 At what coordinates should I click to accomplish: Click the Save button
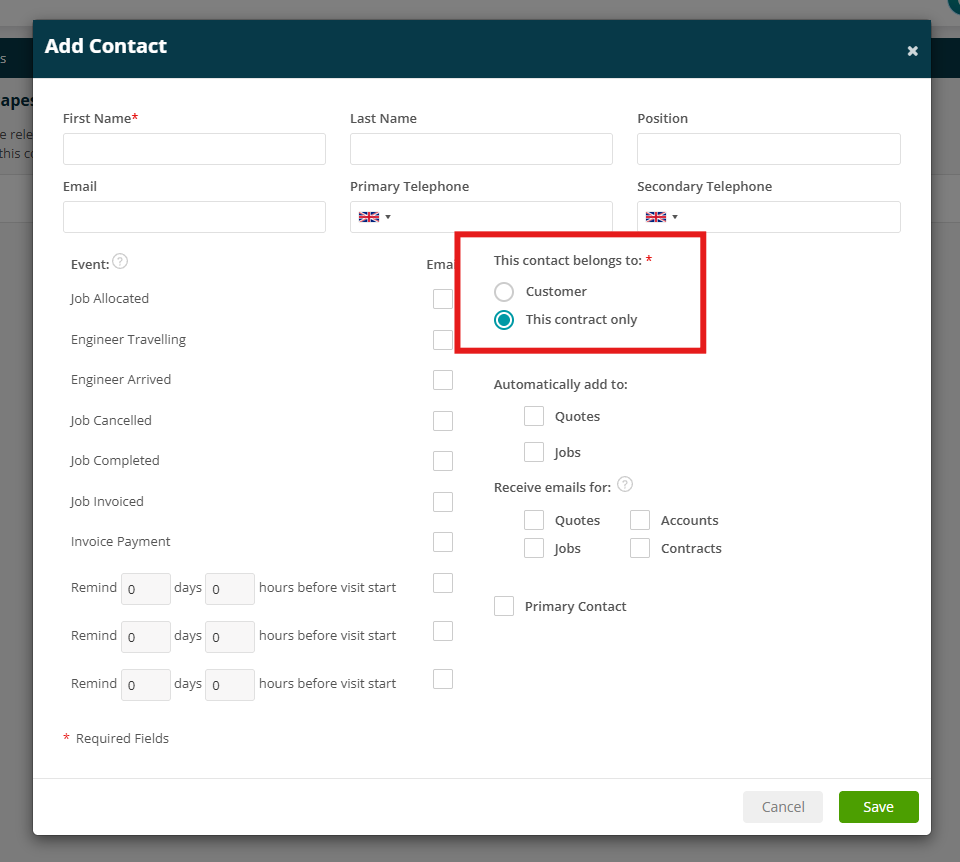(x=879, y=807)
